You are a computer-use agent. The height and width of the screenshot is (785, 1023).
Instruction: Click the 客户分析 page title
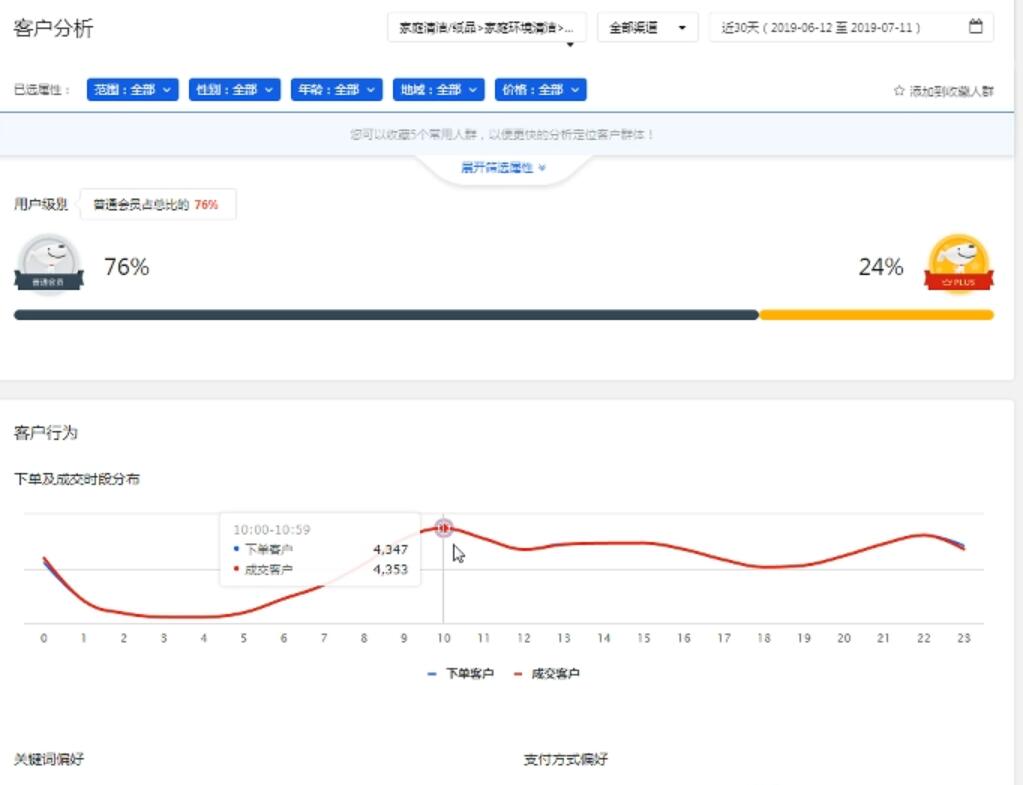[x=53, y=28]
